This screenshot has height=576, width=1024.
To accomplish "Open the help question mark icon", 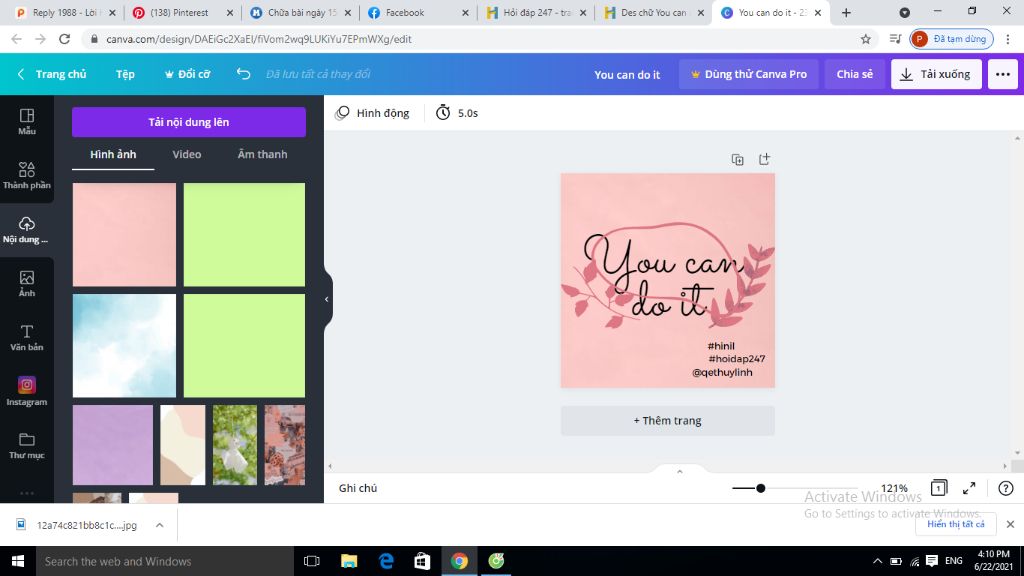I will [1006, 488].
